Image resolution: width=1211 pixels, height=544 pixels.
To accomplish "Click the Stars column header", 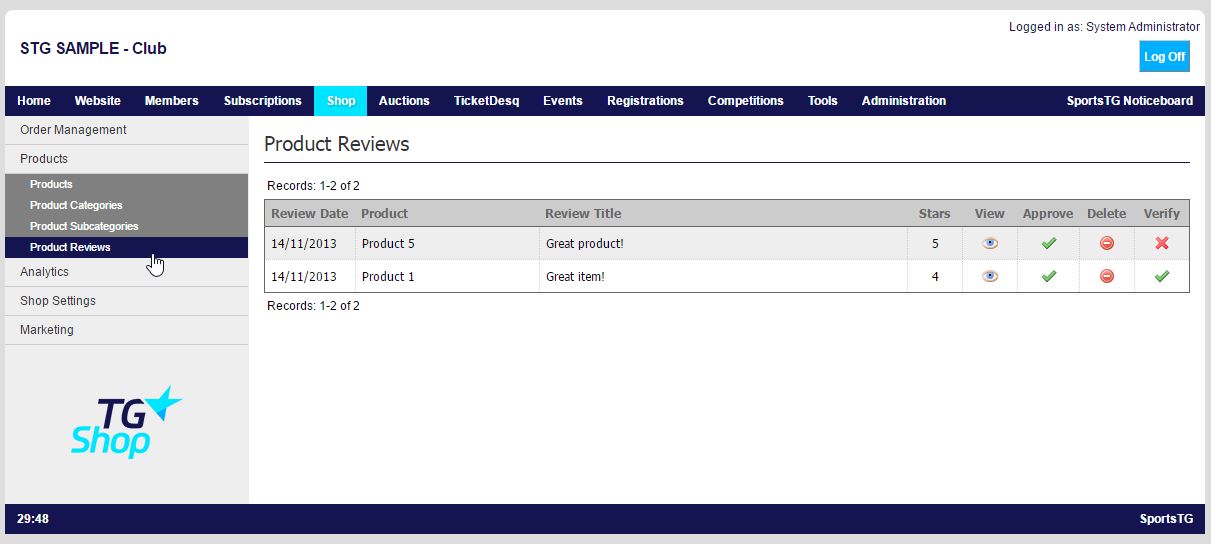I will click(935, 214).
